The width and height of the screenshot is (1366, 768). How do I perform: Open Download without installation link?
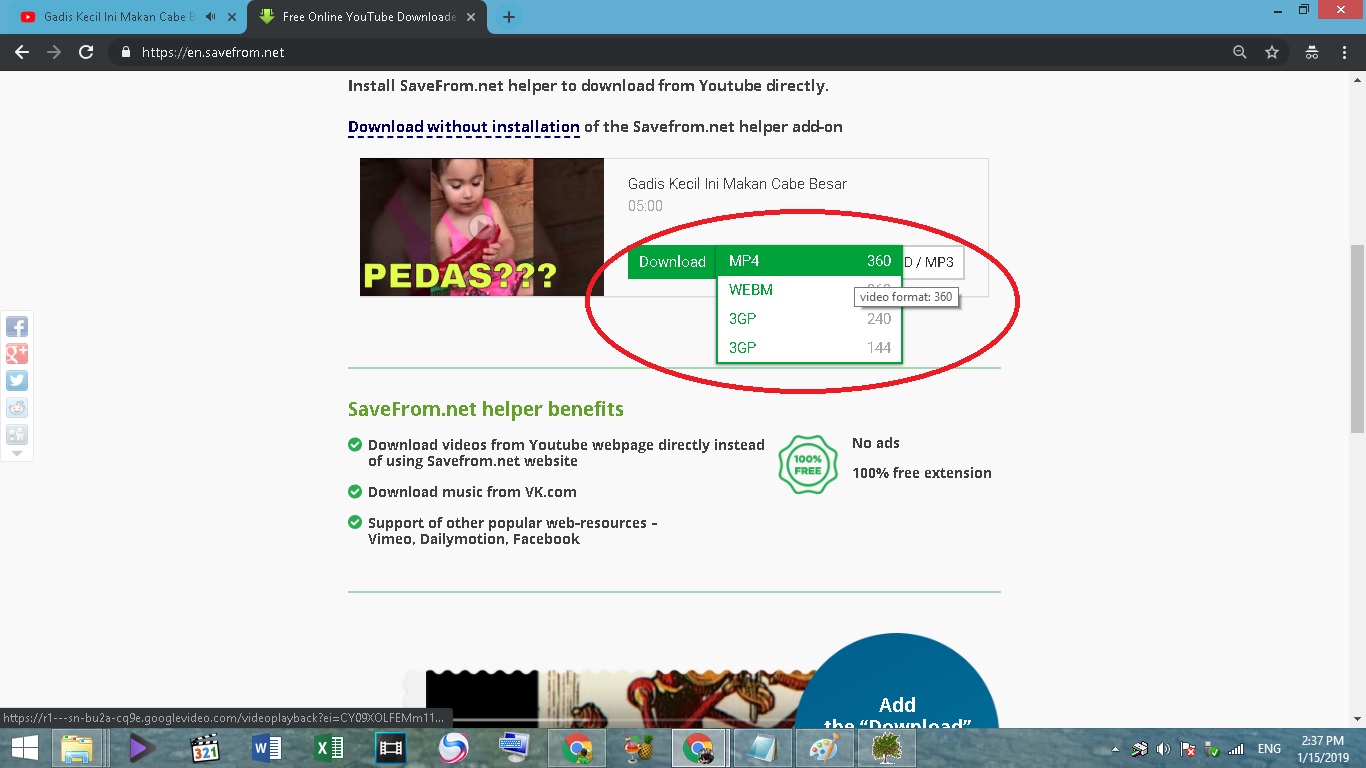464,127
